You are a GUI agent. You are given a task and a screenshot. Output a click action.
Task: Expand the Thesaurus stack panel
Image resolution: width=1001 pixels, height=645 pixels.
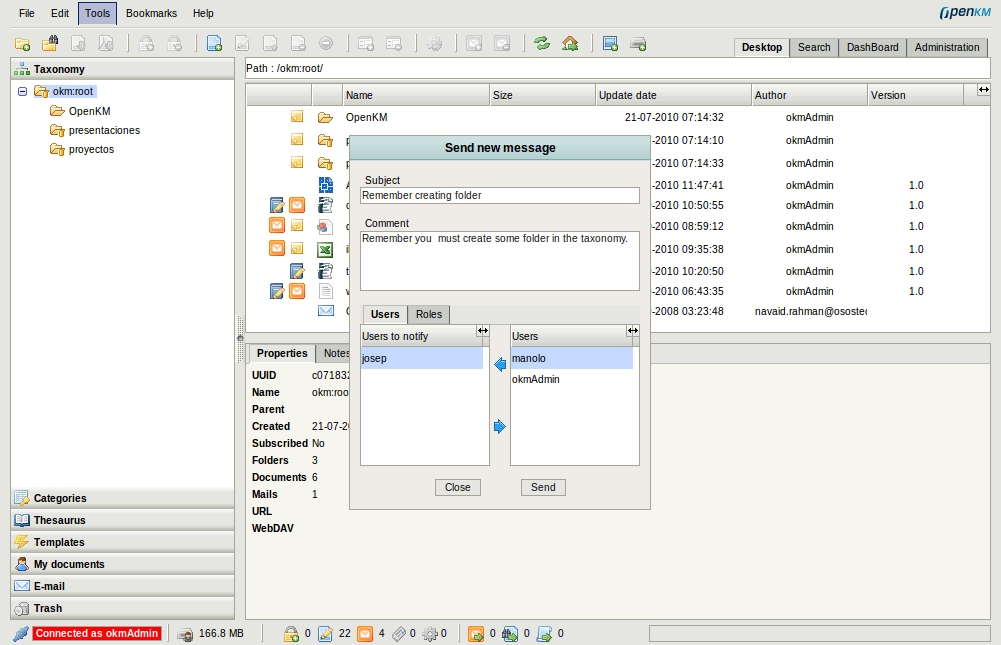point(123,520)
